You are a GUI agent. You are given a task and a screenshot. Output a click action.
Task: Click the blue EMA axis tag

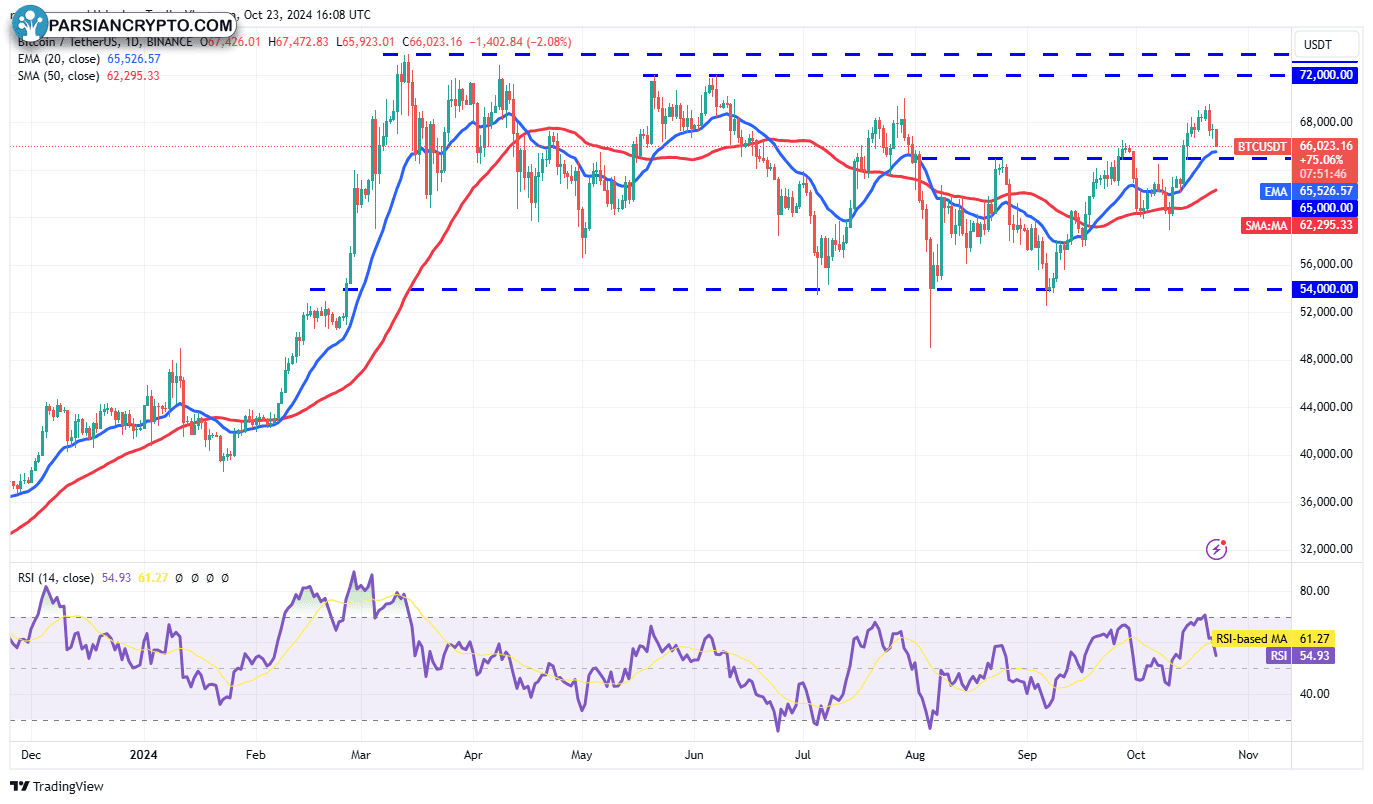pos(1275,191)
